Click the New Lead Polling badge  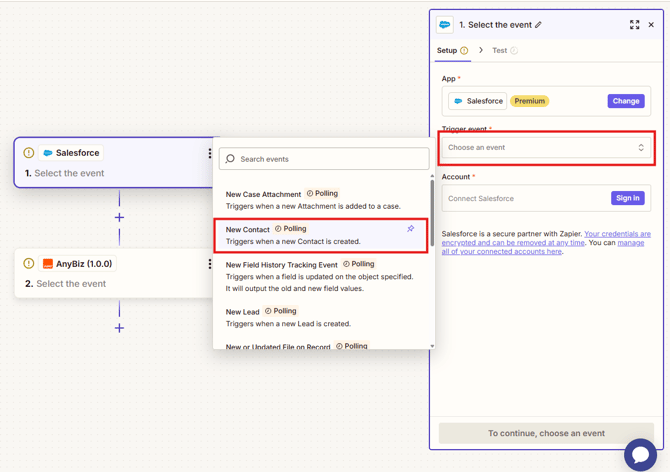coord(281,311)
